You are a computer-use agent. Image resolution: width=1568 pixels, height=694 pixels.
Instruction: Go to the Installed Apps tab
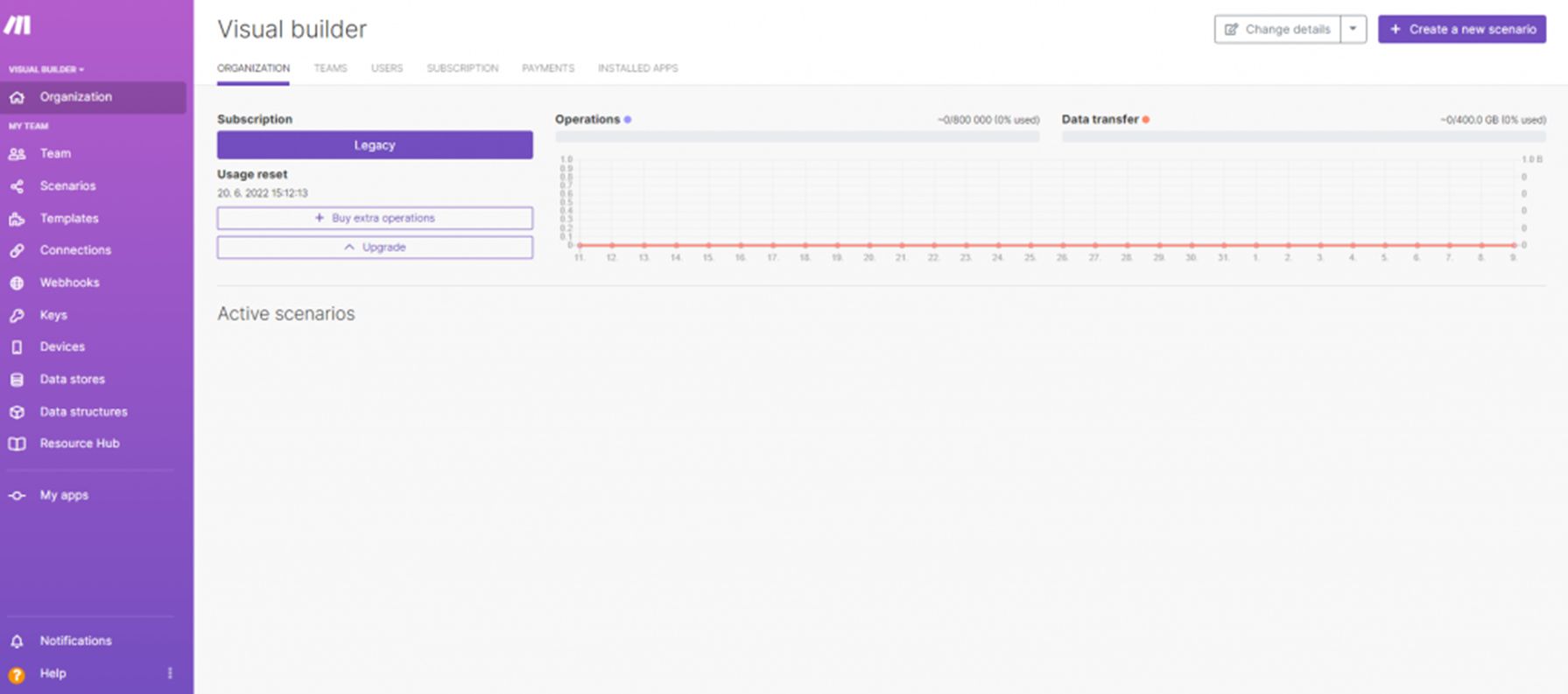pos(637,68)
